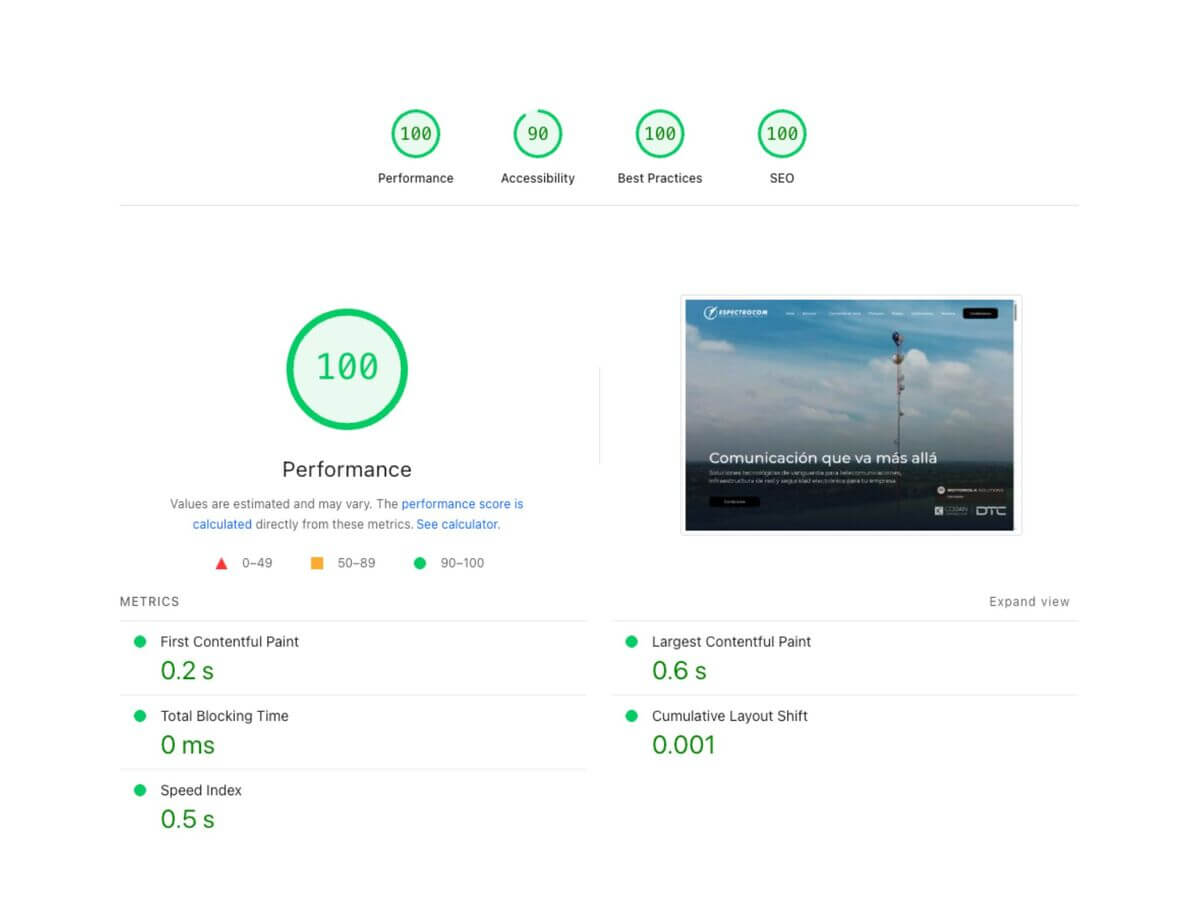Click the First Contentful Paint metric label
Screen dimensions: 1200x900
coord(229,642)
